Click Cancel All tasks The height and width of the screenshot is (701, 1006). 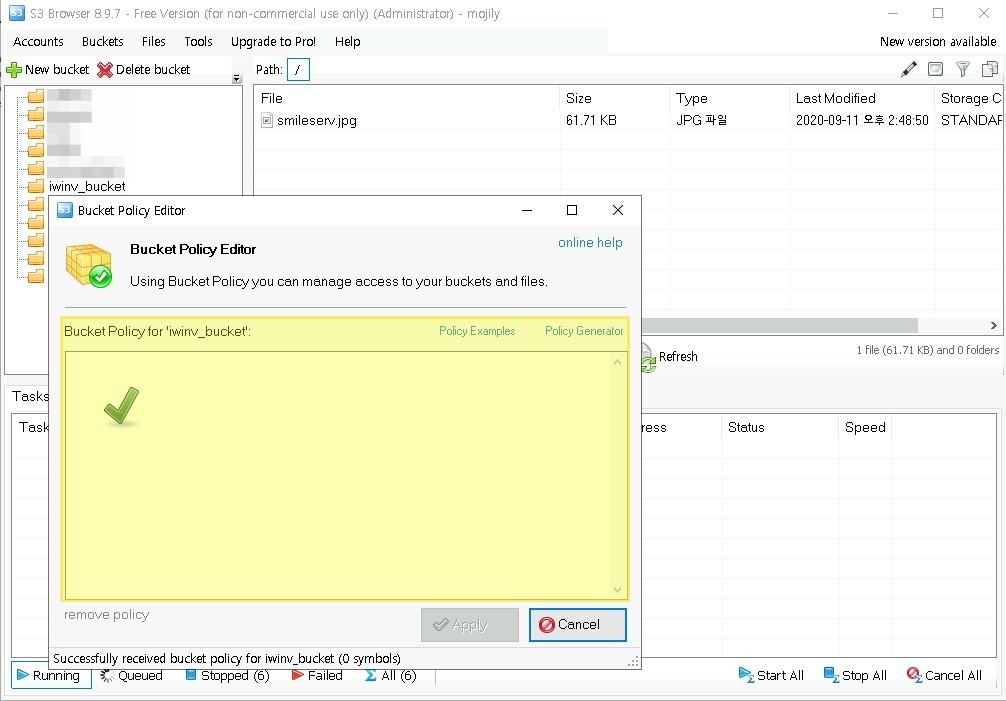[944, 675]
